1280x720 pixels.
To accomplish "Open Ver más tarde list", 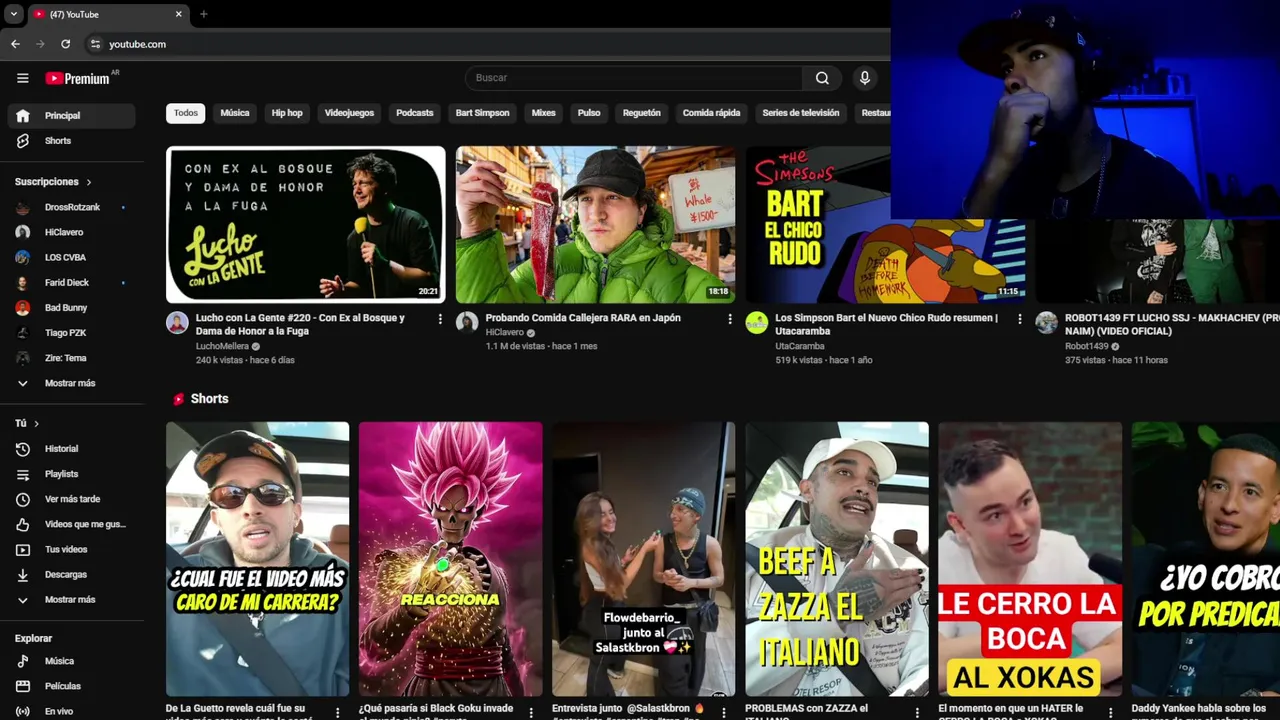I will point(70,499).
